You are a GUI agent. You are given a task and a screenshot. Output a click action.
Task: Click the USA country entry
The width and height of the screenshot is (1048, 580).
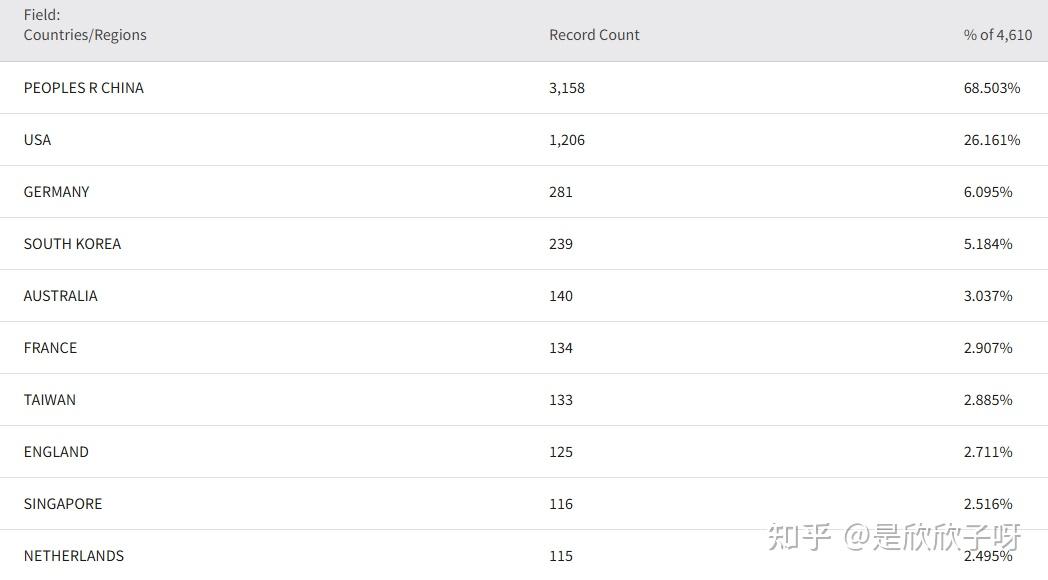[x=37, y=140]
